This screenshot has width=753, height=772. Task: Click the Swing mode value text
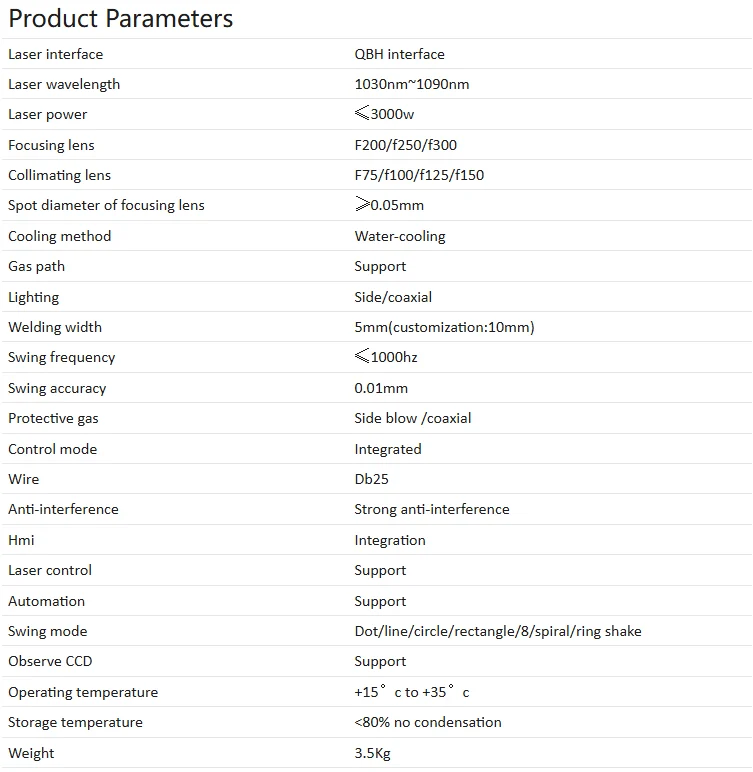coord(497,631)
